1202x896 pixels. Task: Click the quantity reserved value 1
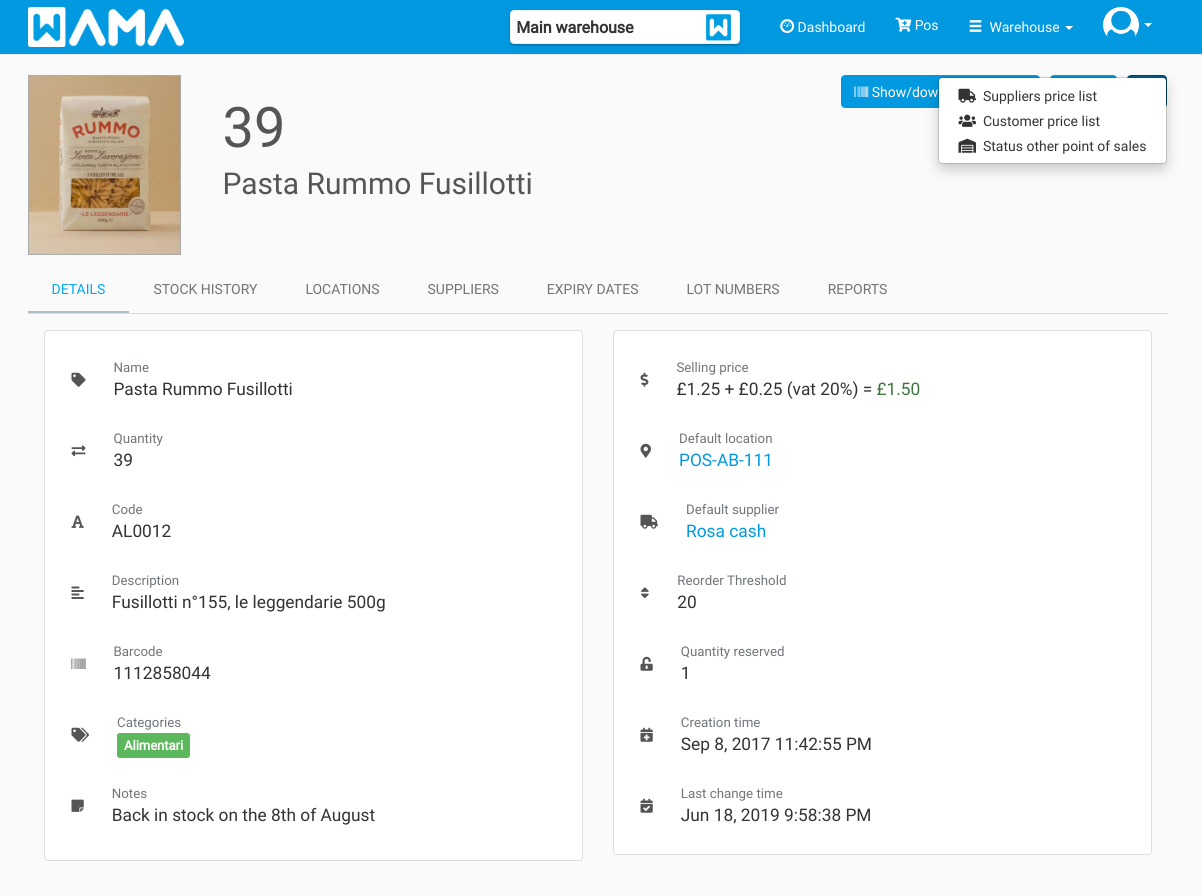pyautogui.click(x=685, y=673)
